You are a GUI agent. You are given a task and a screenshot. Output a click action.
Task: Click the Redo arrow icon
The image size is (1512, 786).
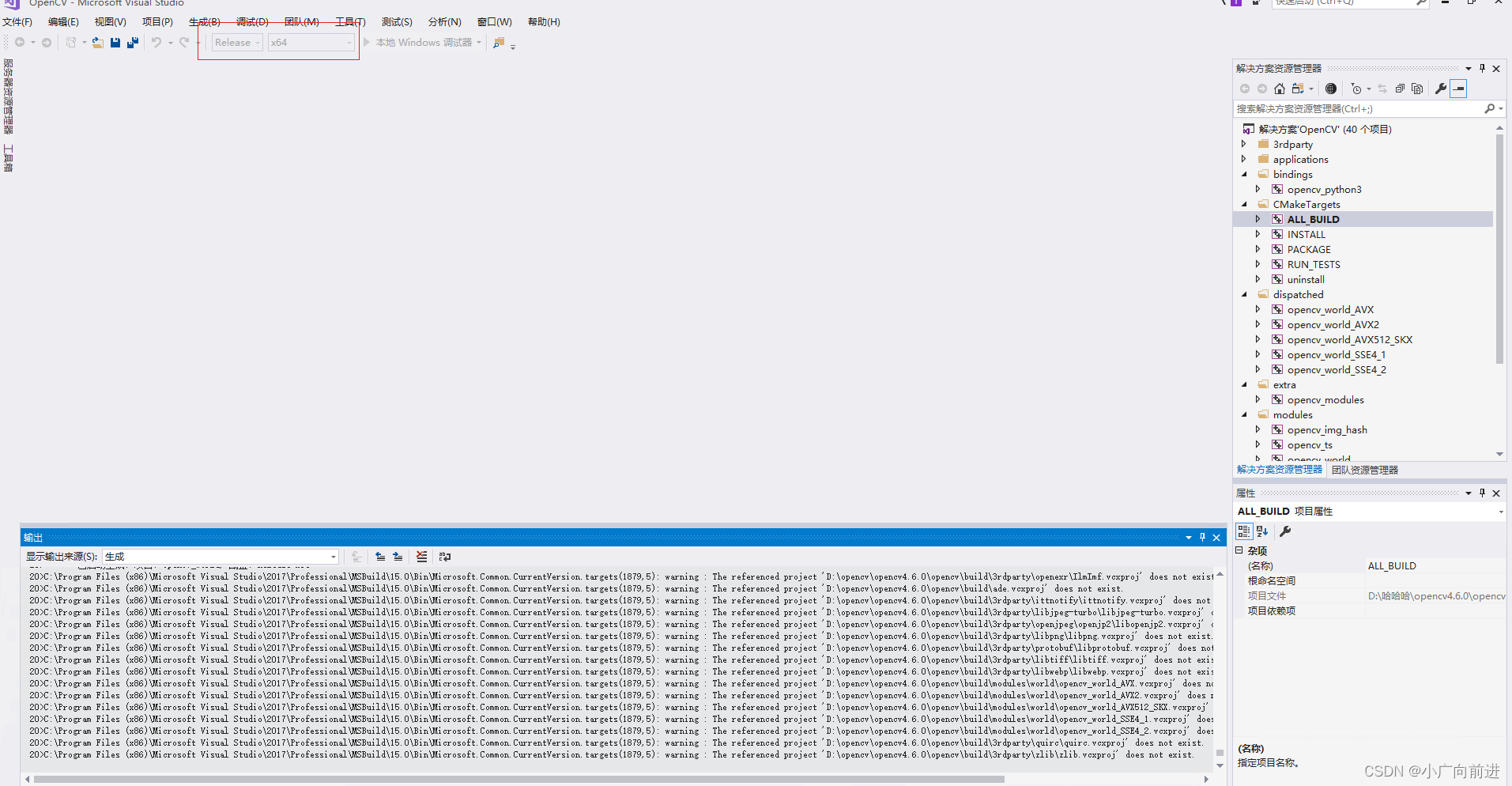point(184,43)
